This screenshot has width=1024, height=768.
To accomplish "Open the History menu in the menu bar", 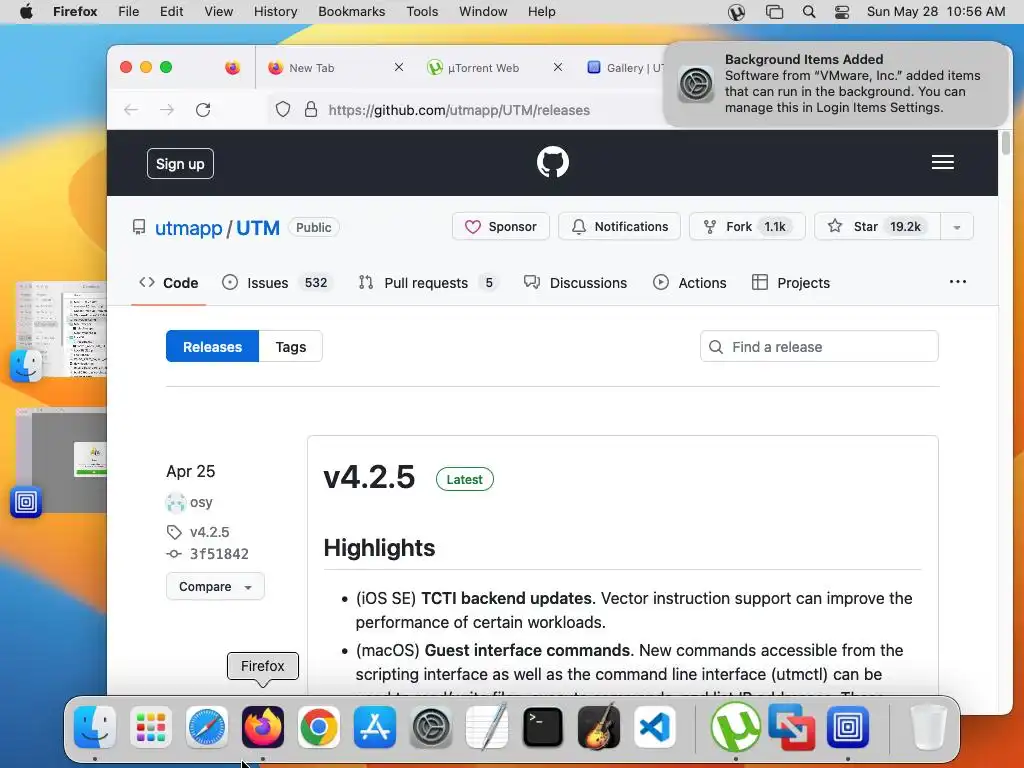I will [275, 12].
